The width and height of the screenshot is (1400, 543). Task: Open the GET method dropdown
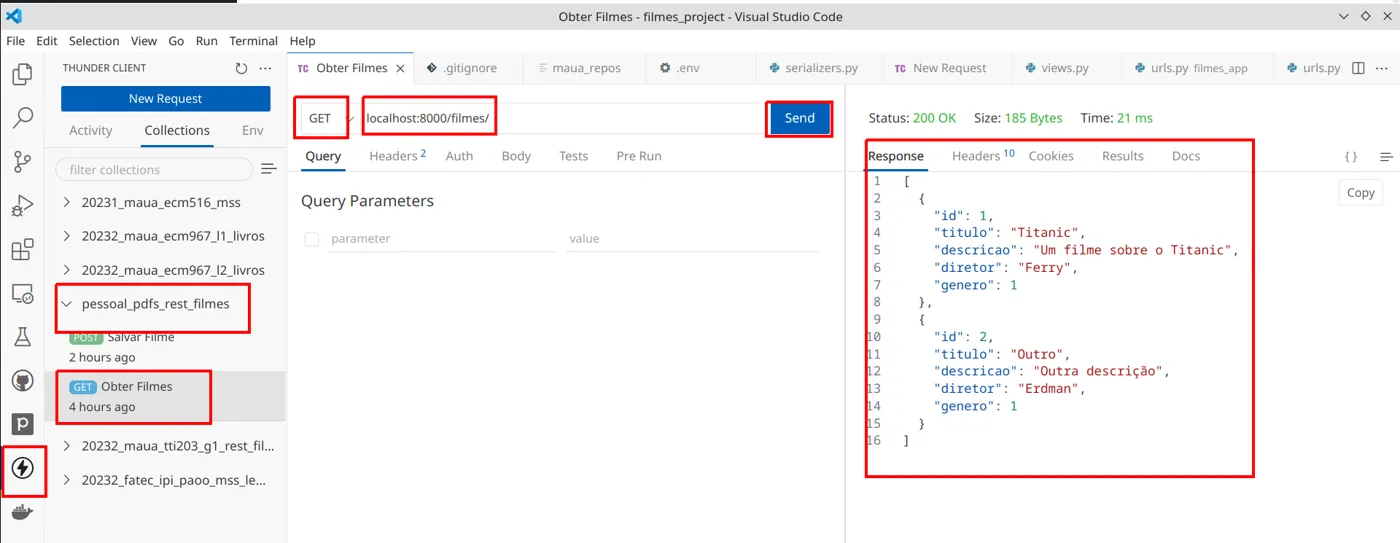click(x=328, y=118)
